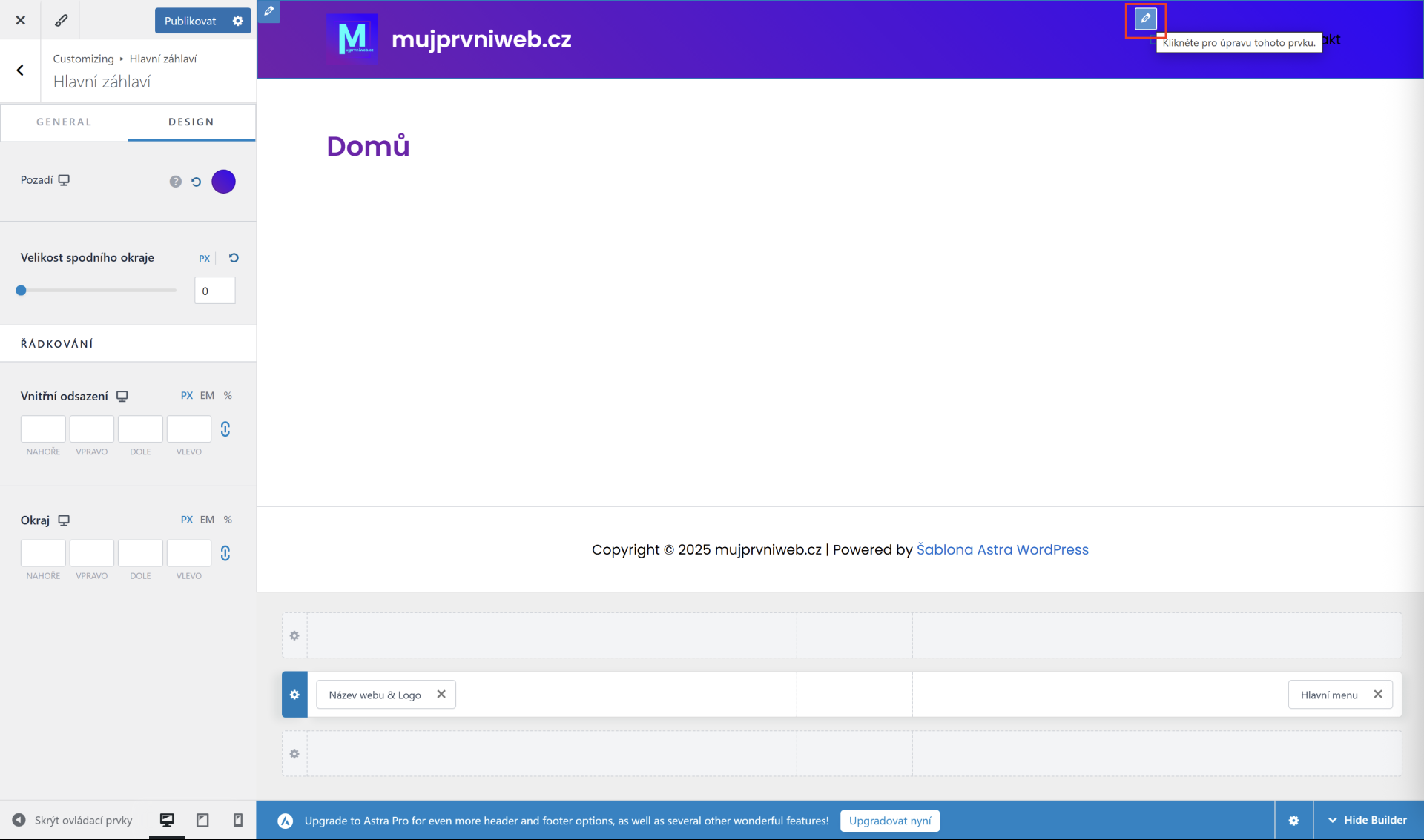Image resolution: width=1424 pixels, height=840 pixels.
Task: Toggle link values for Vnitřní odsazení
Action: [225, 429]
